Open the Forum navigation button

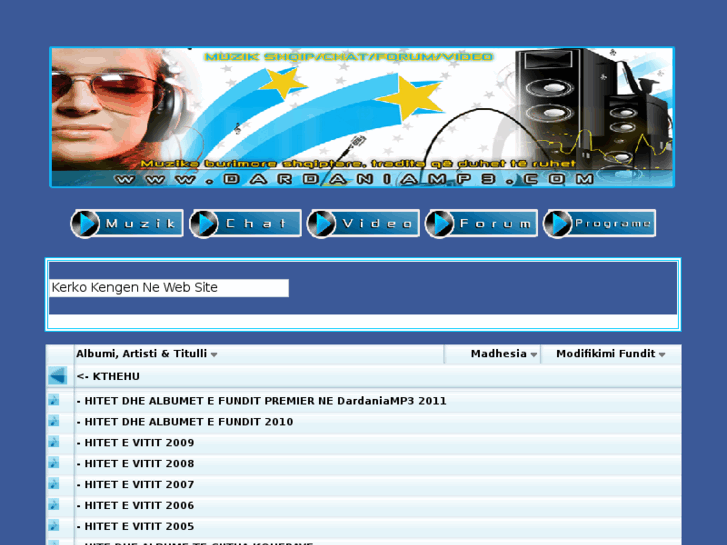[x=481, y=224]
